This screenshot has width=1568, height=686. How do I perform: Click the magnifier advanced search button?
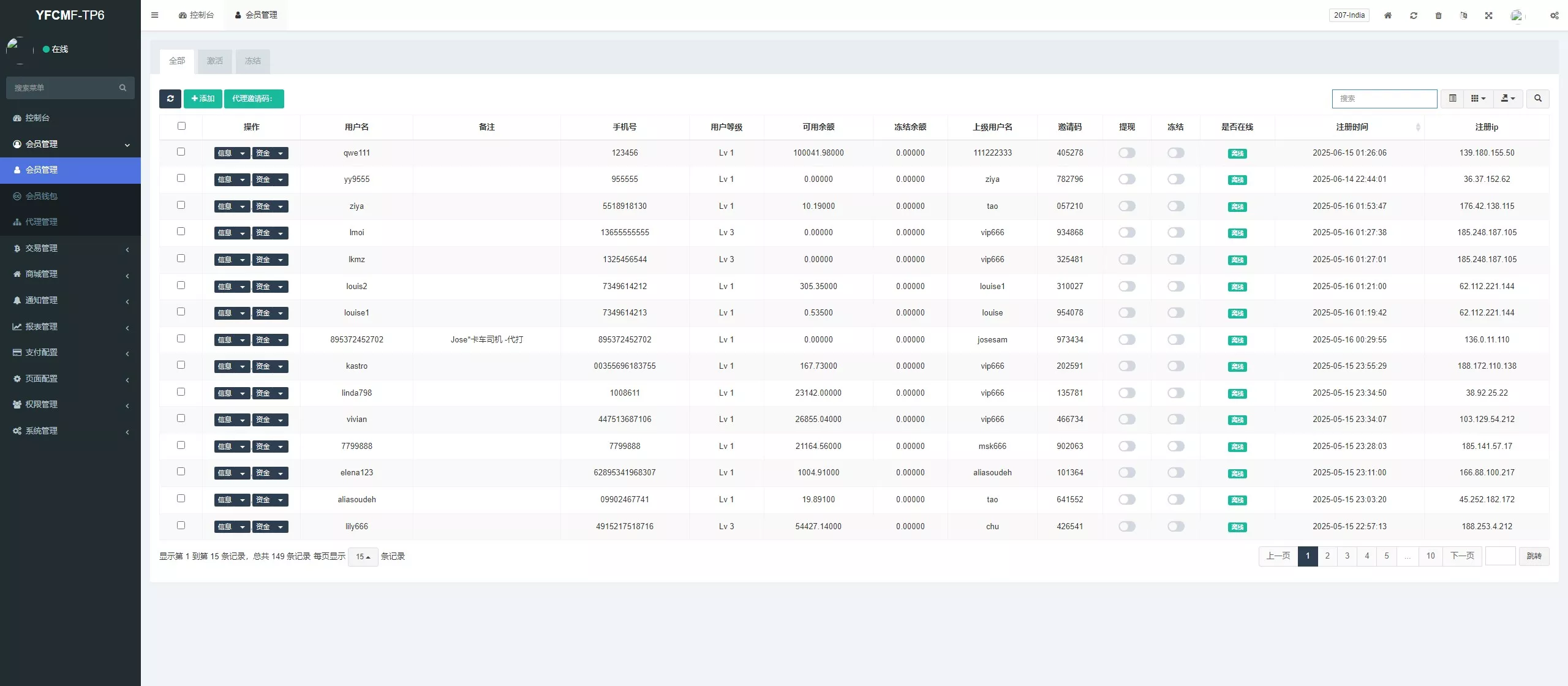click(1537, 99)
